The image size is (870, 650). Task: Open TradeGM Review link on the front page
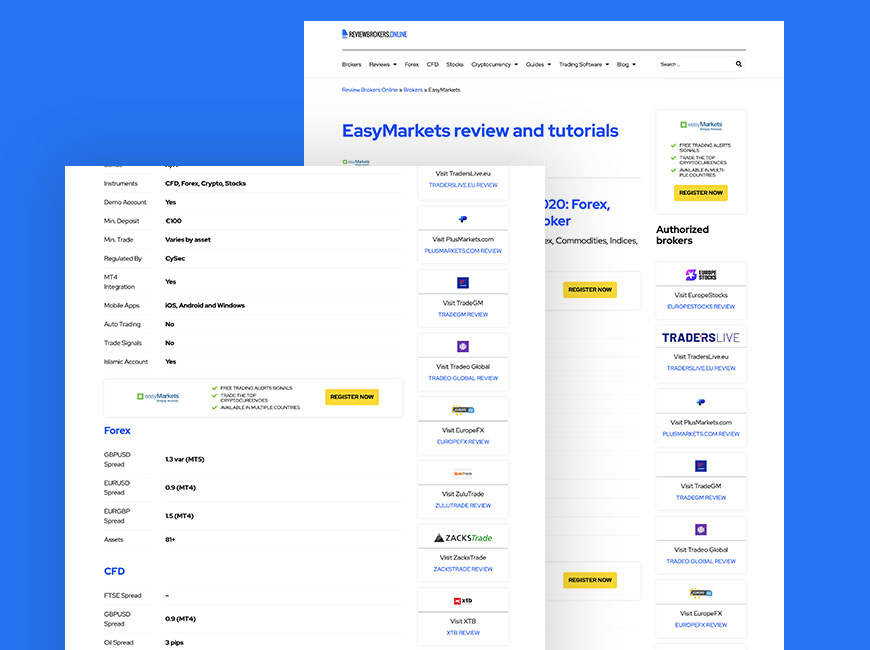pyautogui.click(x=463, y=315)
